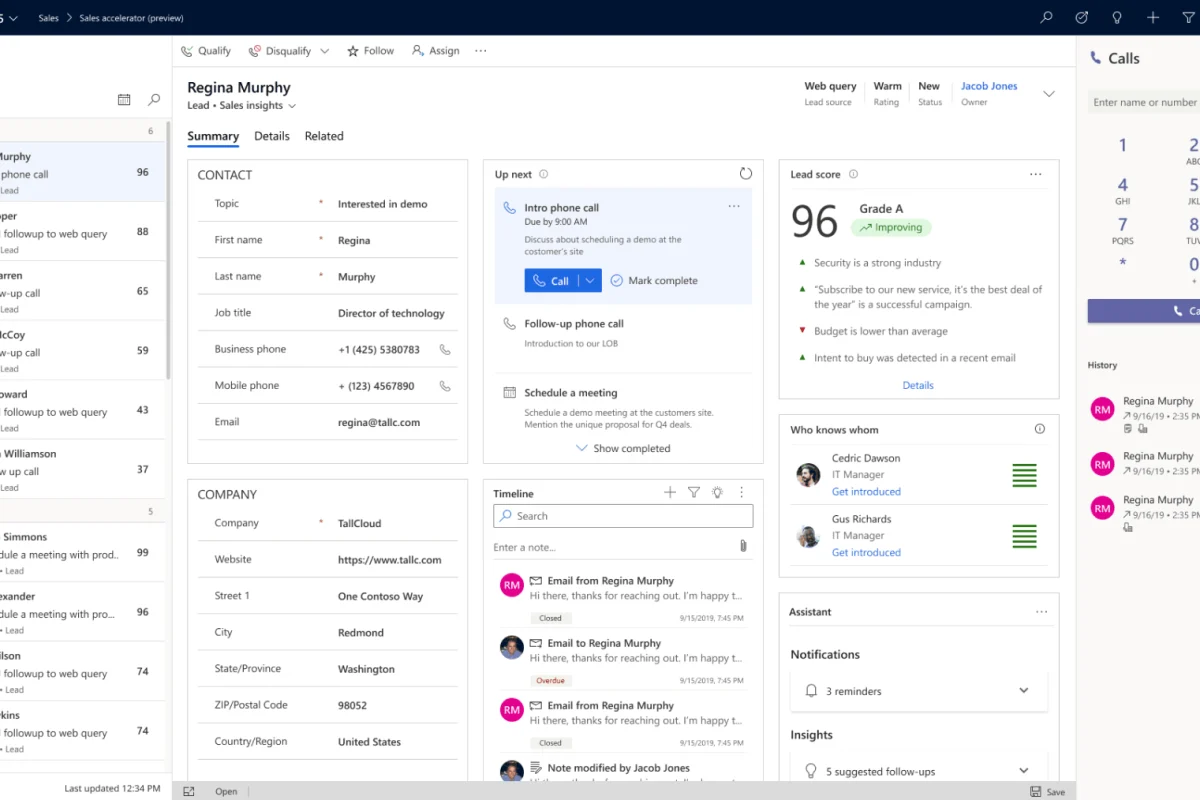Expand the 5 suggested follow-ups insight
The height and width of the screenshot is (800, 1200).
[1023, 770]
